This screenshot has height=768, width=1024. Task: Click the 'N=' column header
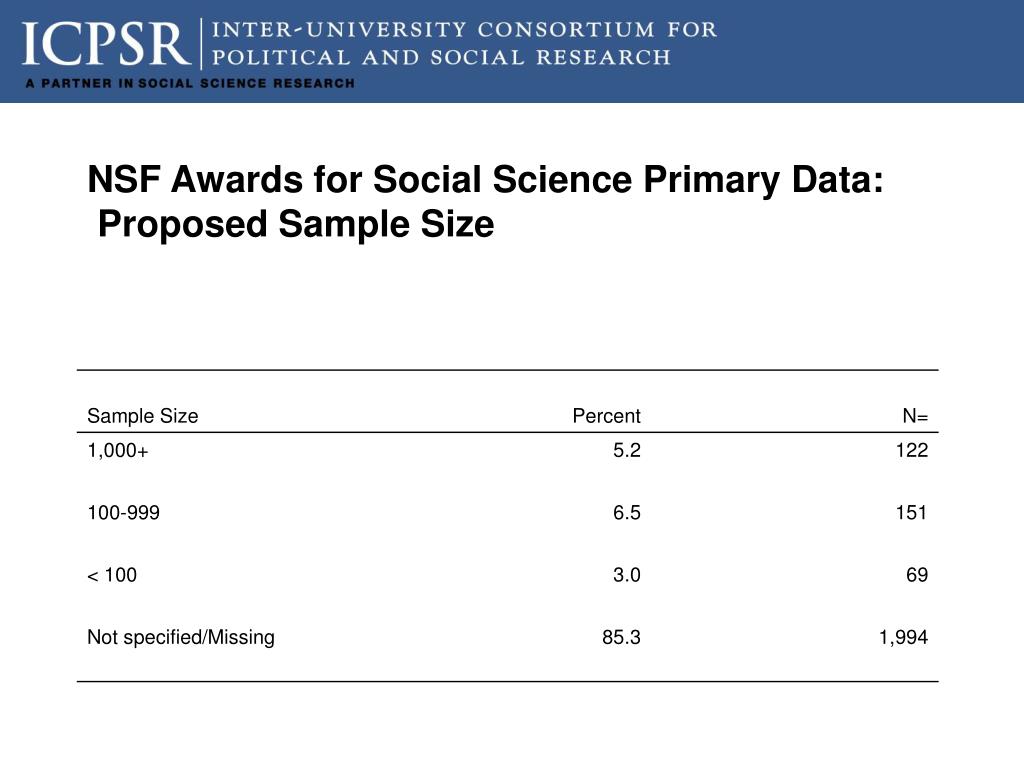click(915, 416)
